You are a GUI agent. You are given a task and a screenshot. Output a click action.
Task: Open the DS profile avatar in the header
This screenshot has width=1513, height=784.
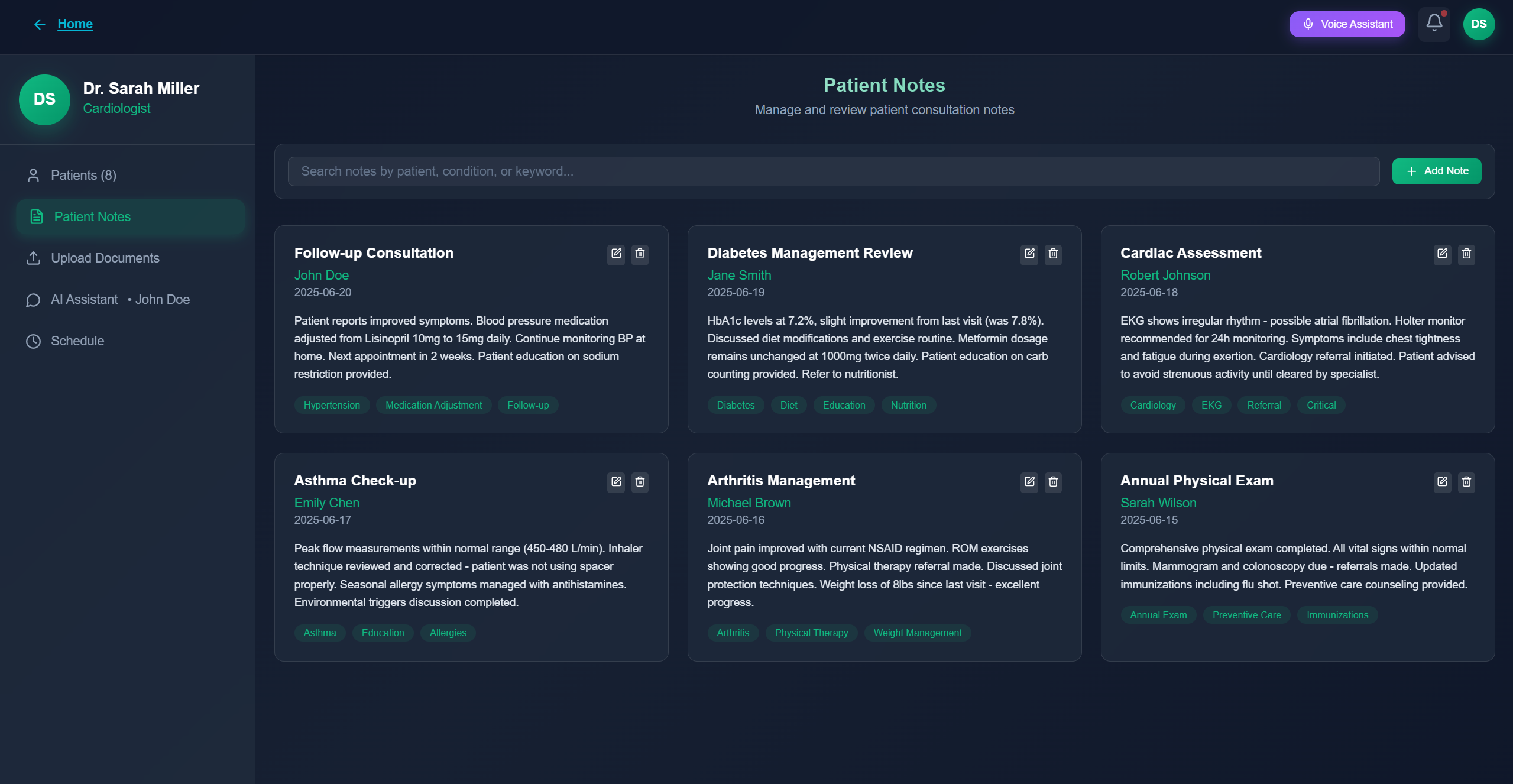(x=1479, y=24)
